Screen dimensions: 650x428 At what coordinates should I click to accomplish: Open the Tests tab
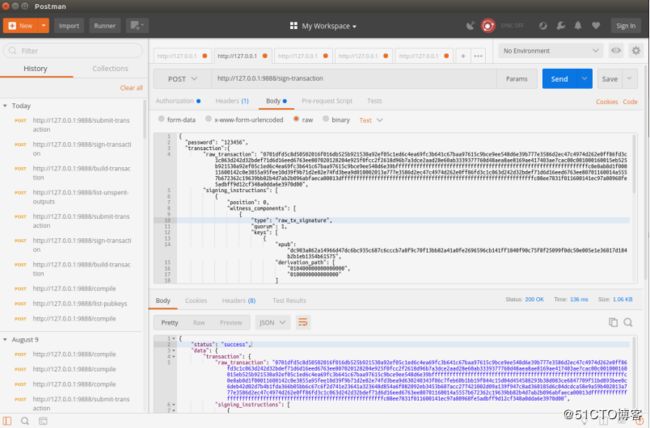374,101
